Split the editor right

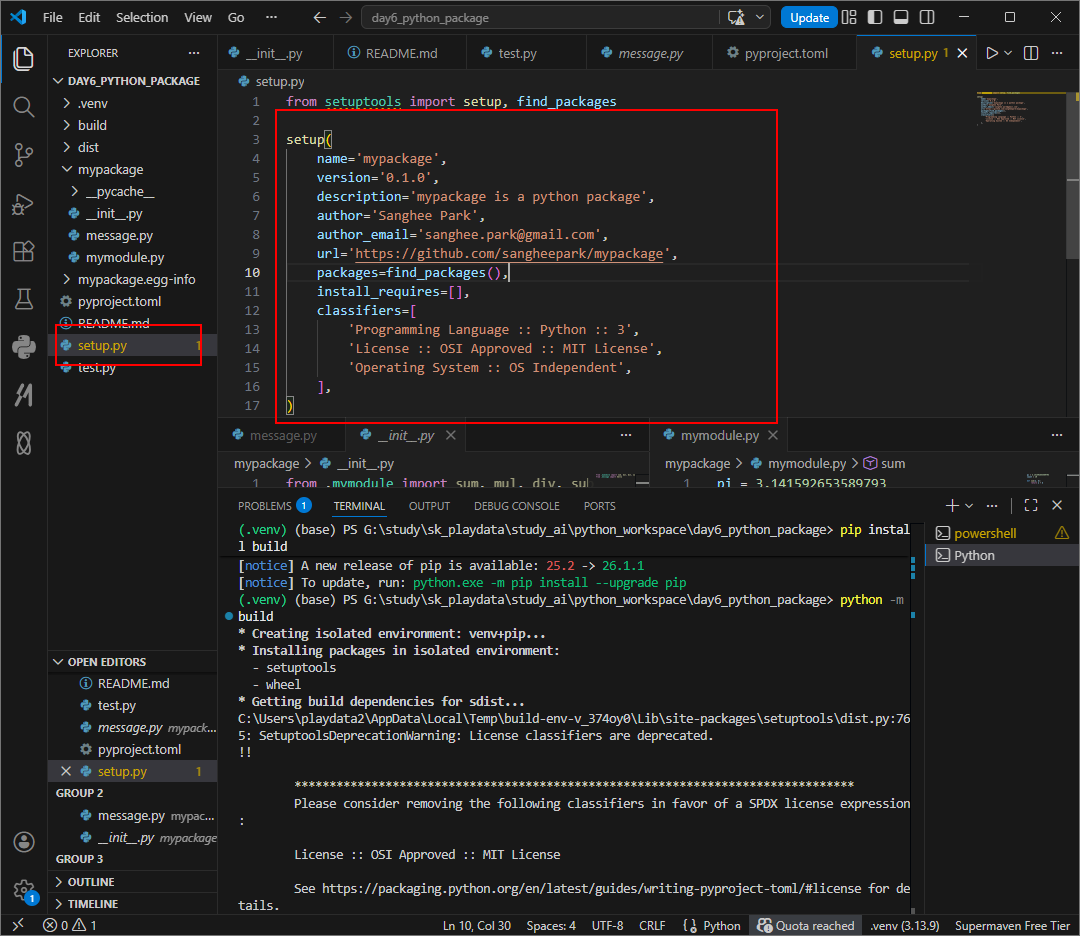coord(1030,53)
